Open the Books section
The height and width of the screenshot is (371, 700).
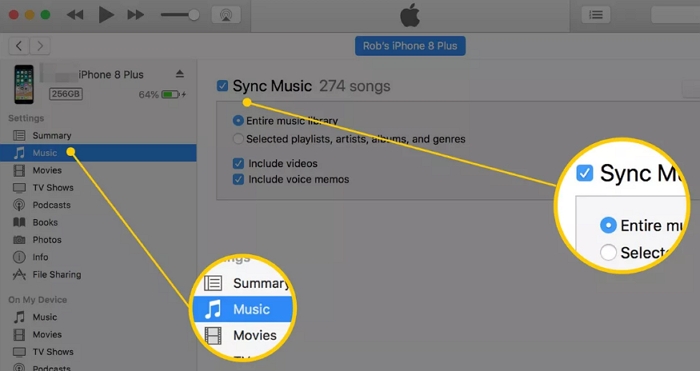(x=98, y=222)
